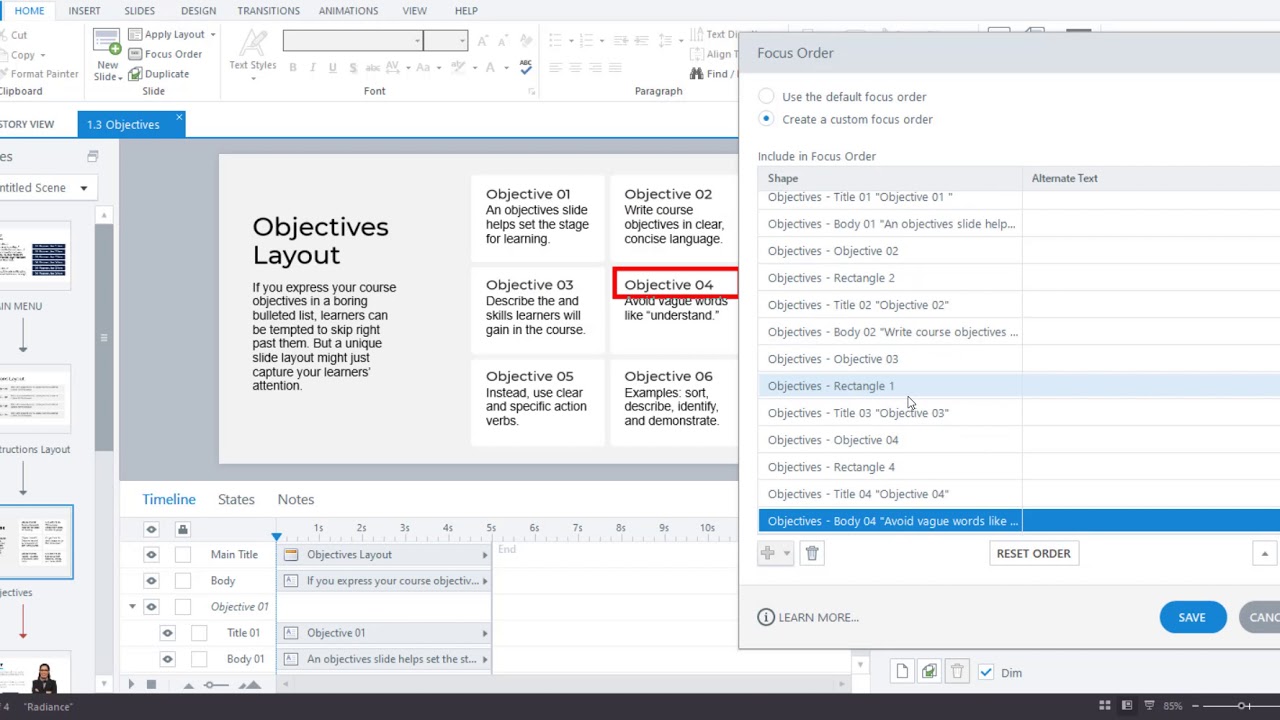
Task: Click the SAVE button
Action: (1192, 617)
